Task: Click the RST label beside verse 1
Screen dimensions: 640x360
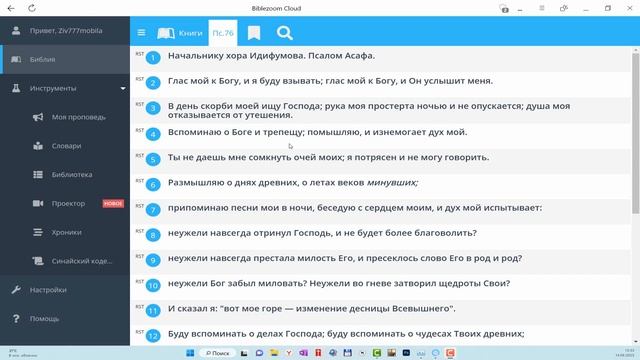Action: click(x=140, y=54)
